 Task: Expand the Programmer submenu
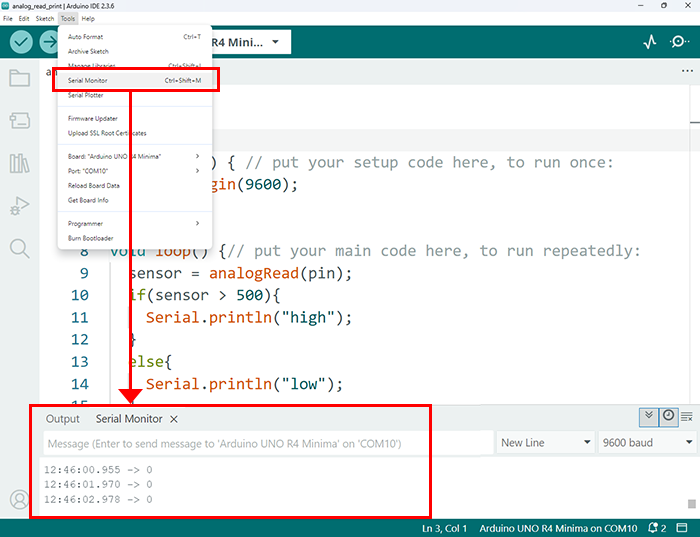pyautogui.click(x=135, y=224)
